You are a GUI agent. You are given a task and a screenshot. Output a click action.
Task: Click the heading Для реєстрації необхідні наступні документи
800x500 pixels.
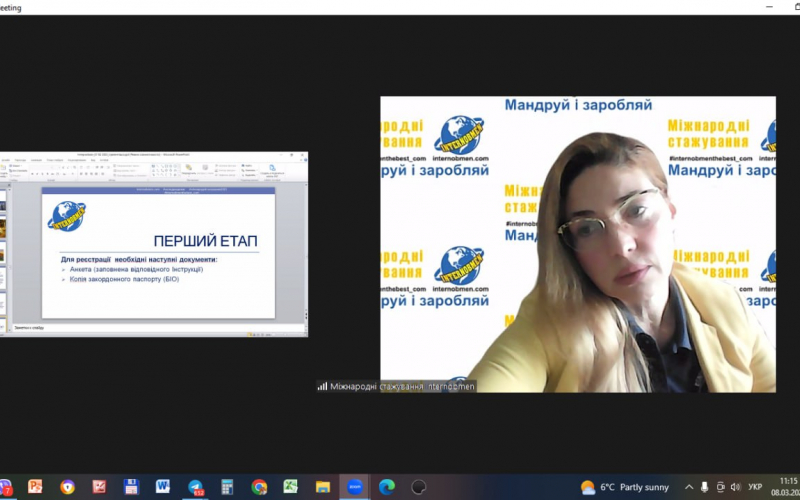point(139,260)
